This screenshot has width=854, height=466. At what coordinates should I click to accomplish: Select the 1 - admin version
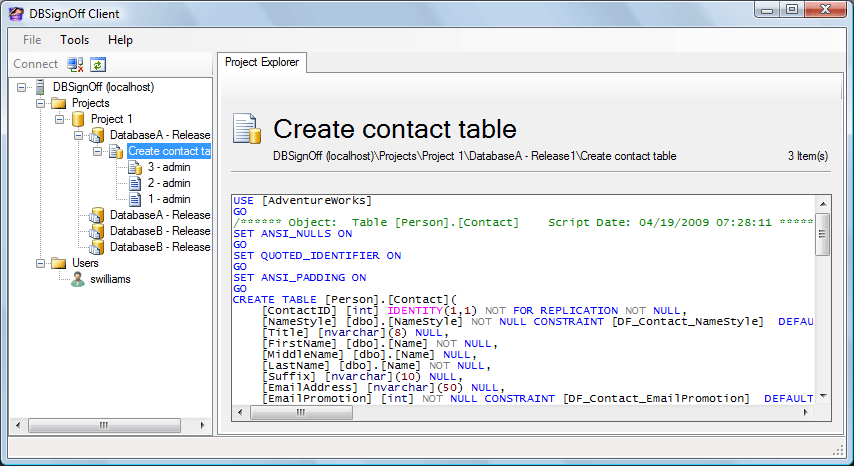coord(169,199)
